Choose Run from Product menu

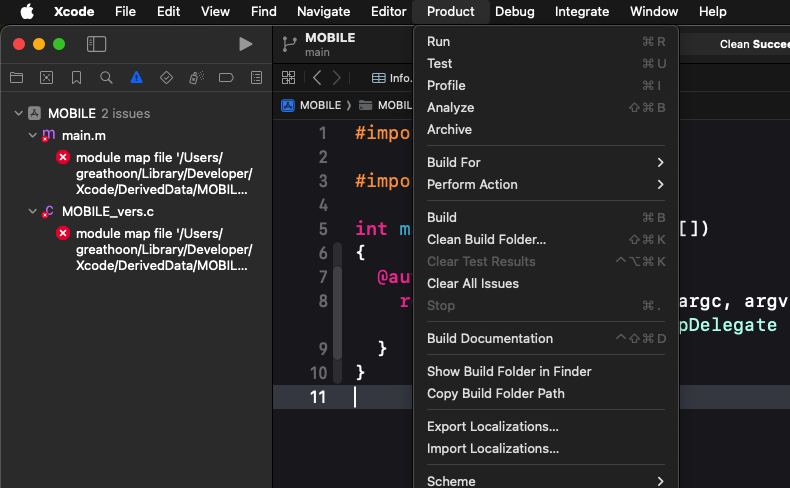tap(546, 41)
